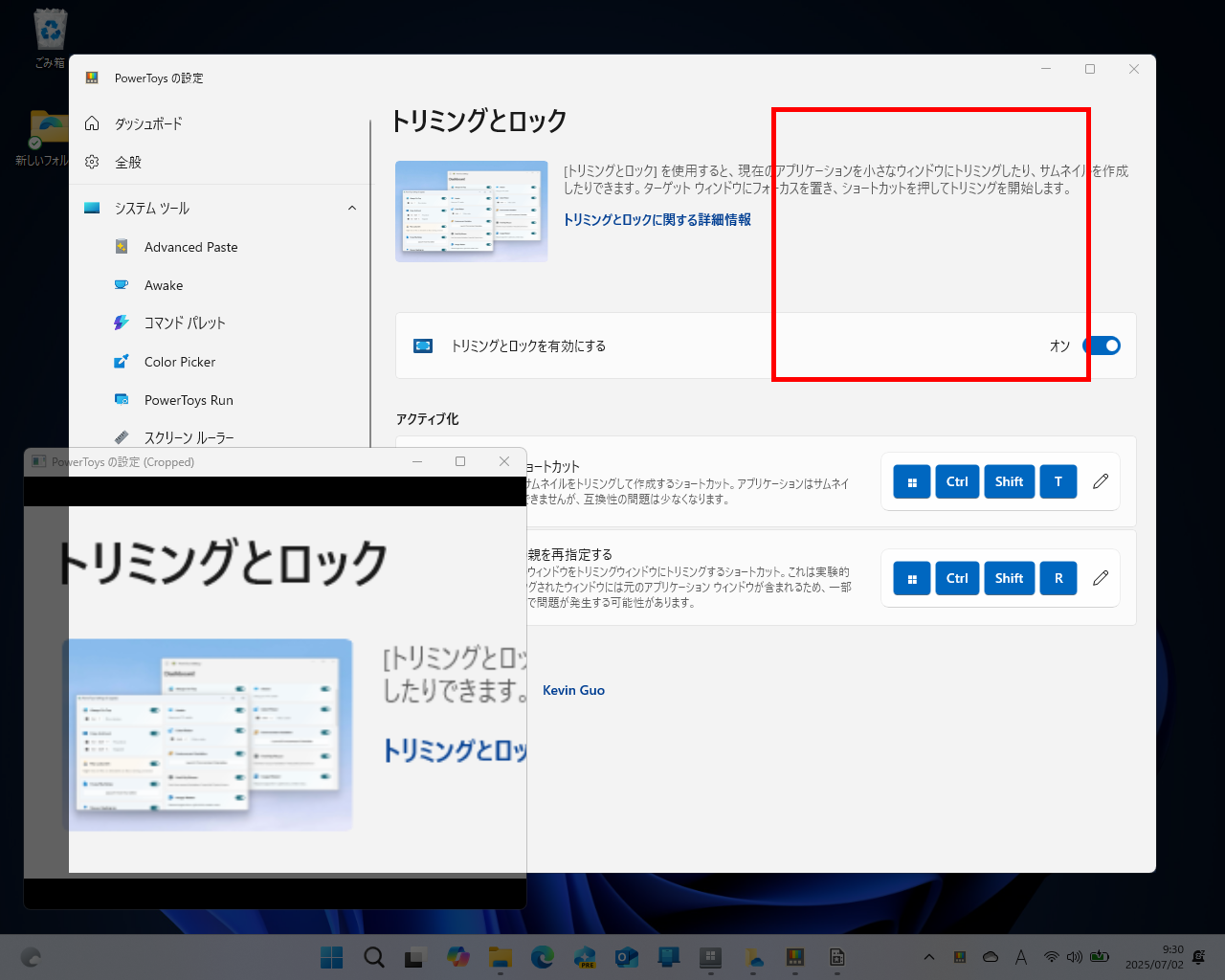Open the Awake tool settings

point(164,284)
